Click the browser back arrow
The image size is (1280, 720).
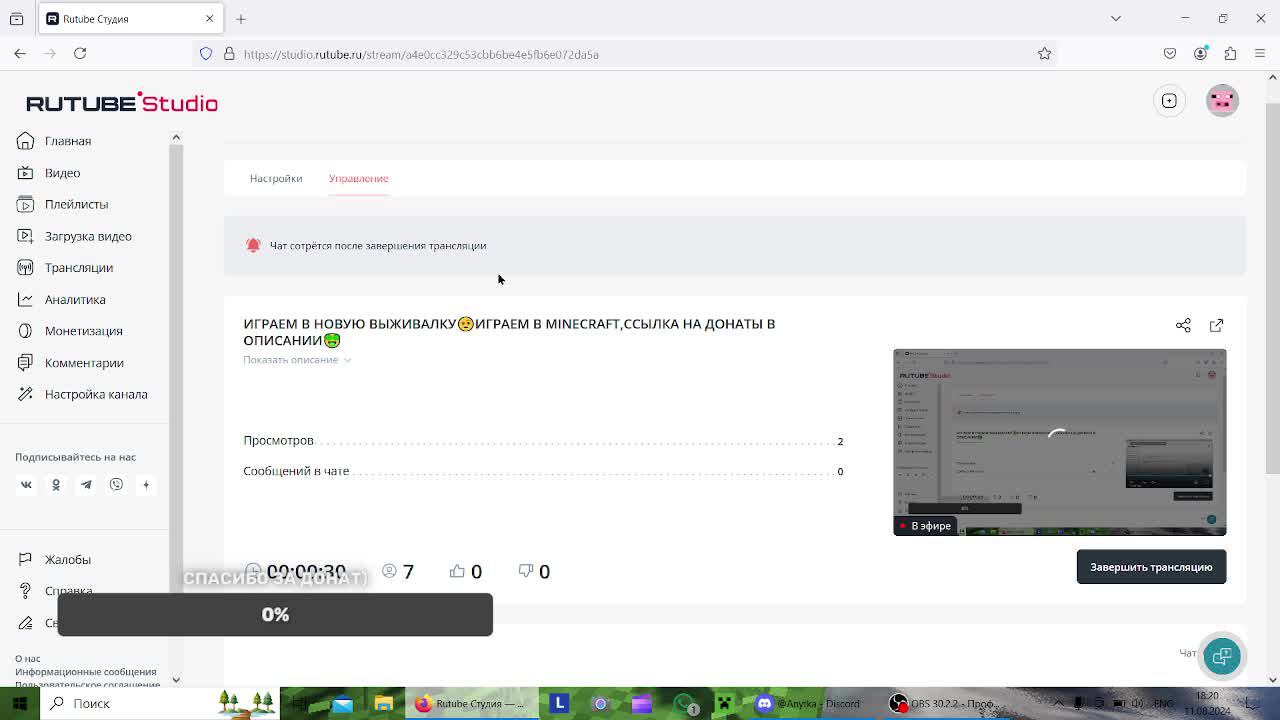click(x=20, y=54)
